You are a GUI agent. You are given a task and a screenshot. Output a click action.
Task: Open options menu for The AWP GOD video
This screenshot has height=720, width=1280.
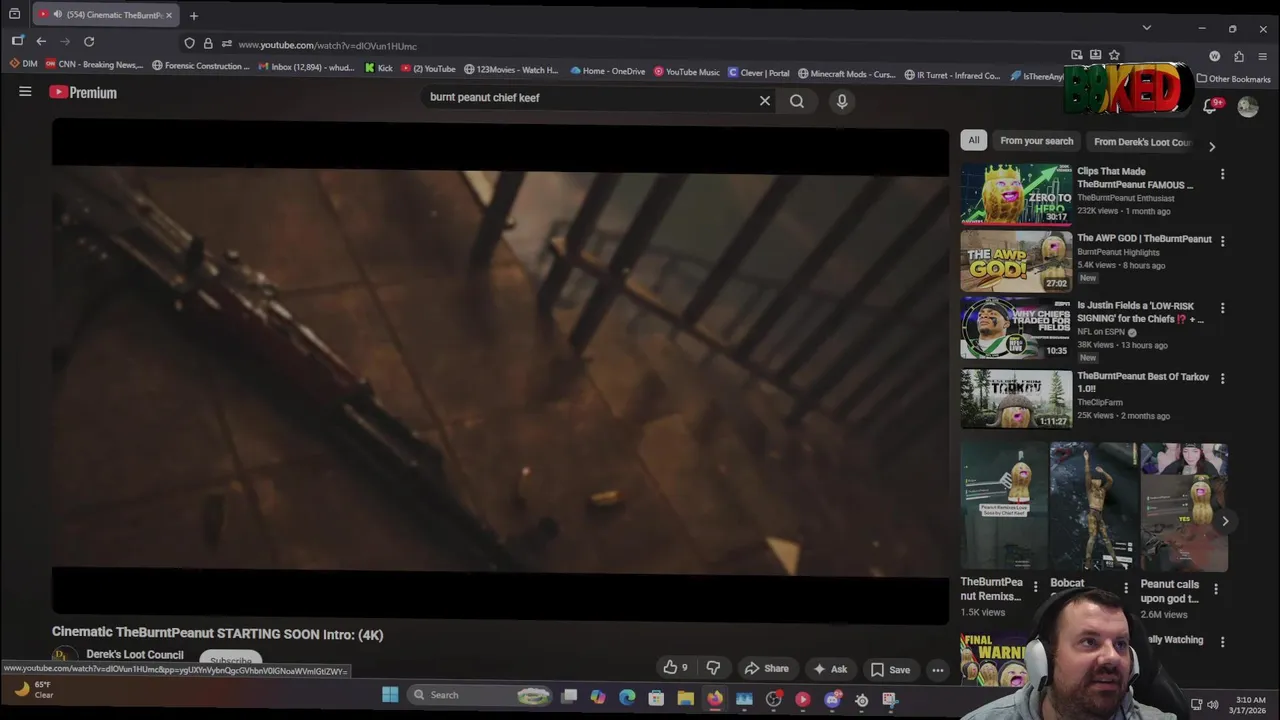1222,241
